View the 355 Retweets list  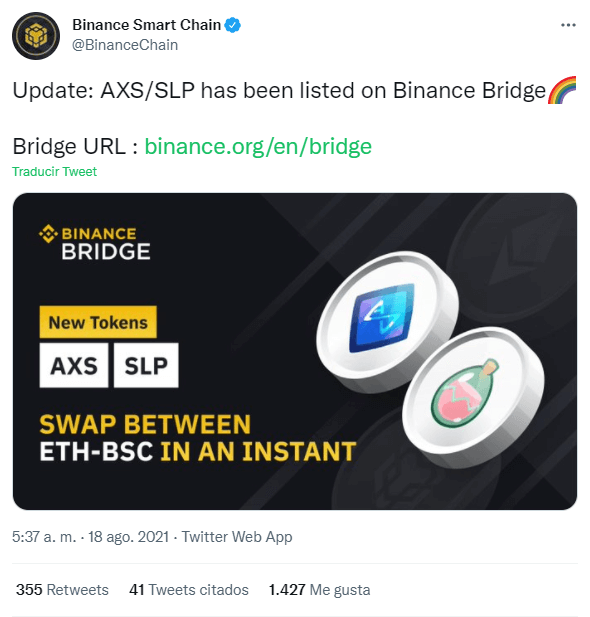[x=62, y=590]
